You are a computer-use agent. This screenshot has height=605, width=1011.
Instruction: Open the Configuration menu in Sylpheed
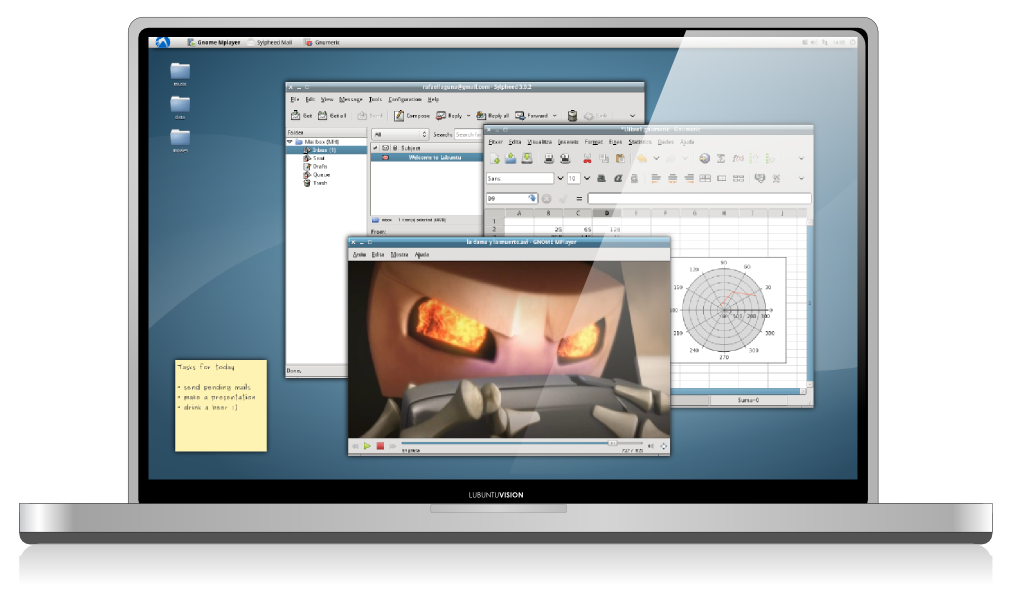pos(404,99)
